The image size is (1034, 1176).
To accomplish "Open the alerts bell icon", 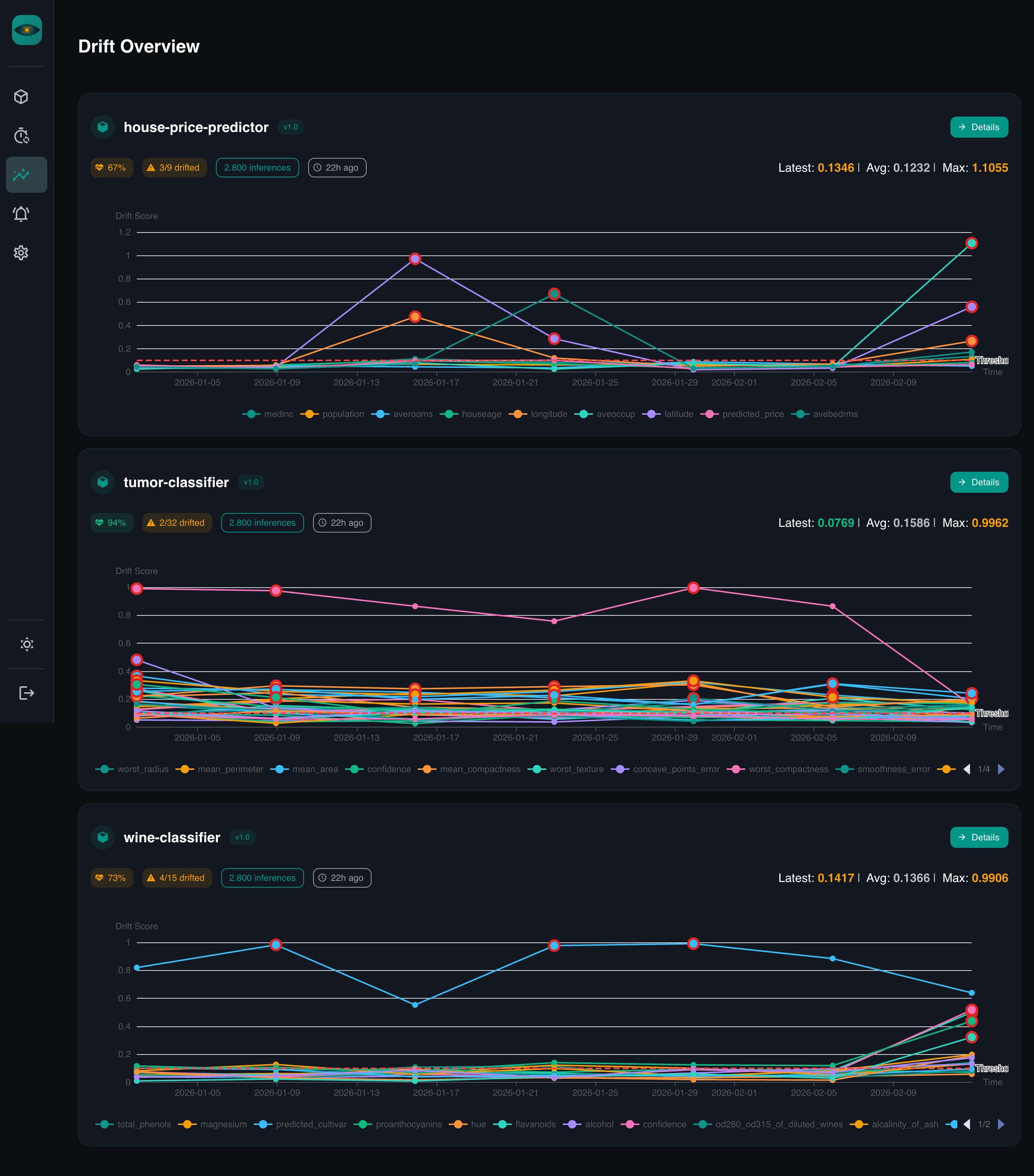I will (x=21, y=214).
